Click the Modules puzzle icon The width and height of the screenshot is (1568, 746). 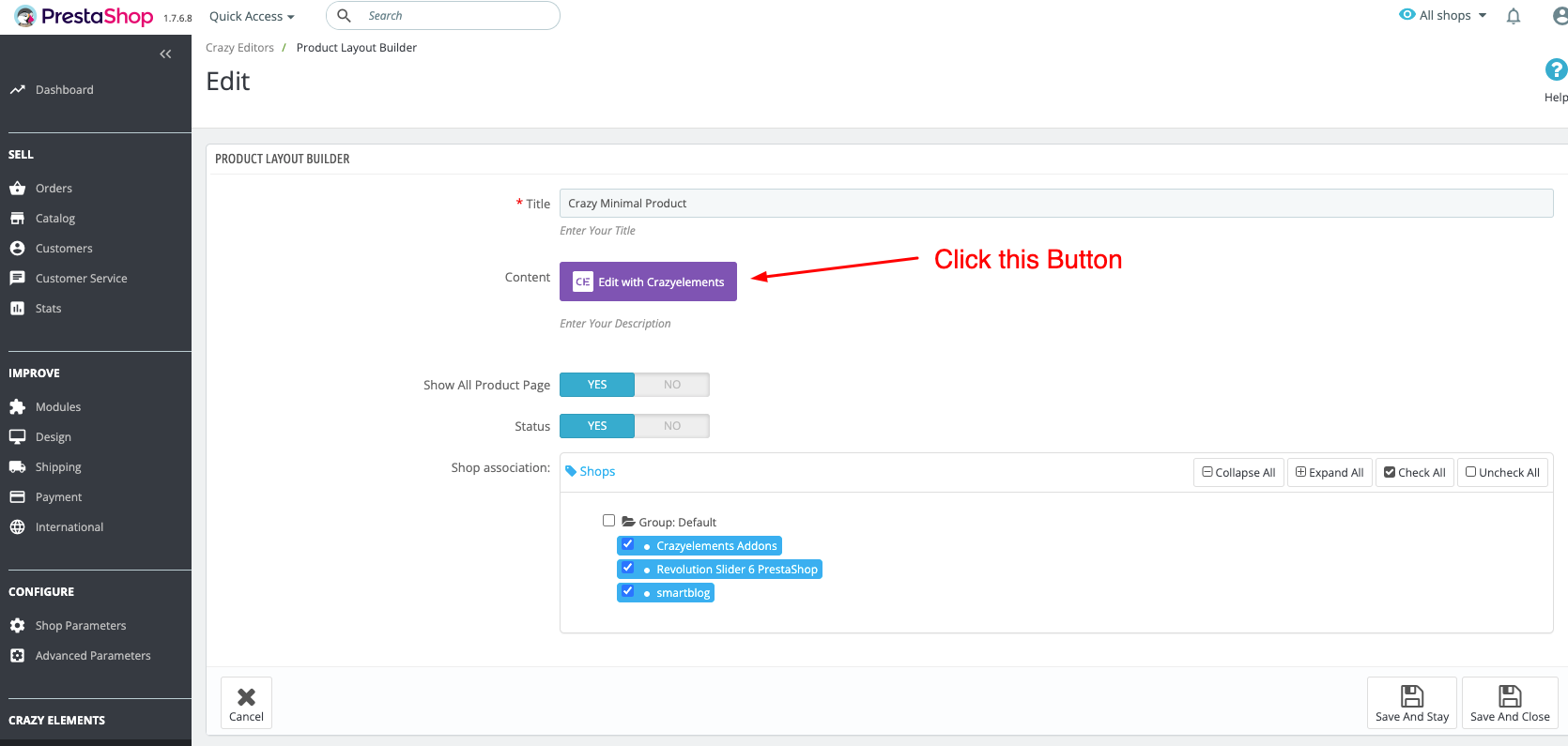coord(17,407)
